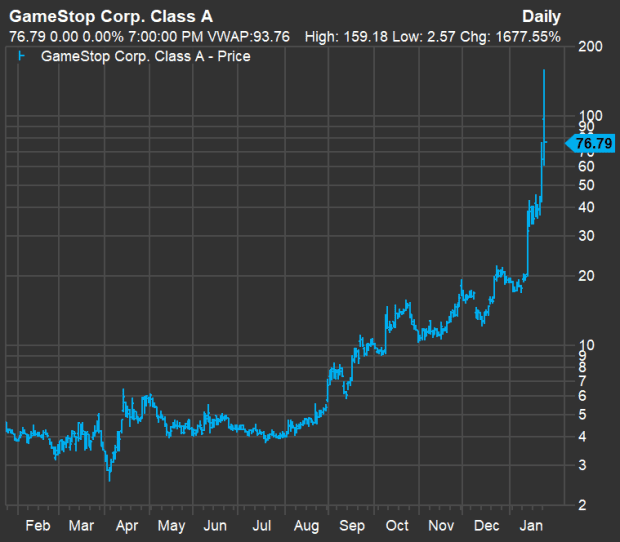Viewport: 620px width, 542px height.
Task: Click the GameStop Corp. Class A title
Action: pos(110,17)
